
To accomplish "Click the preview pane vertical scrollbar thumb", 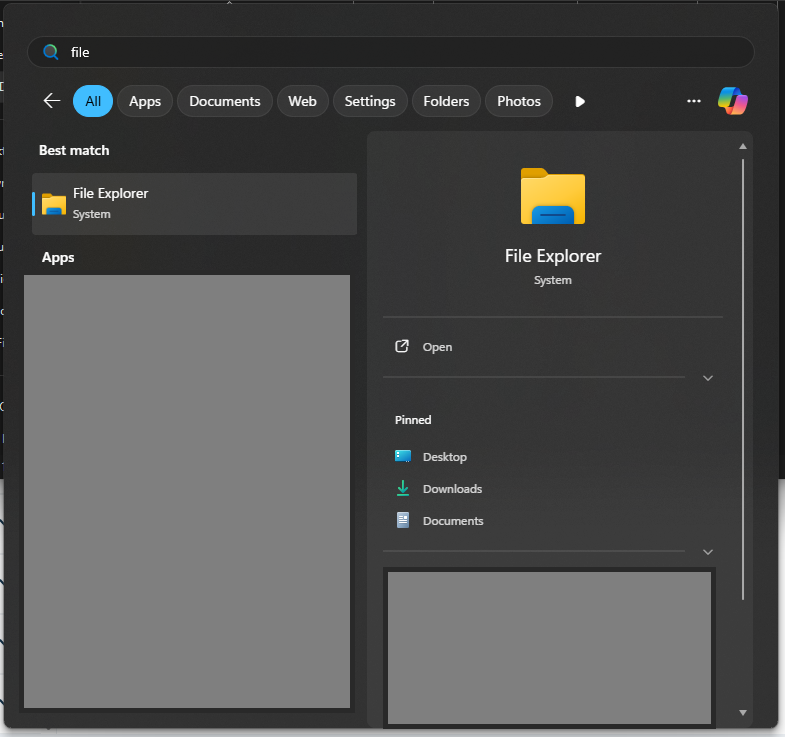I will pos(743,379).
